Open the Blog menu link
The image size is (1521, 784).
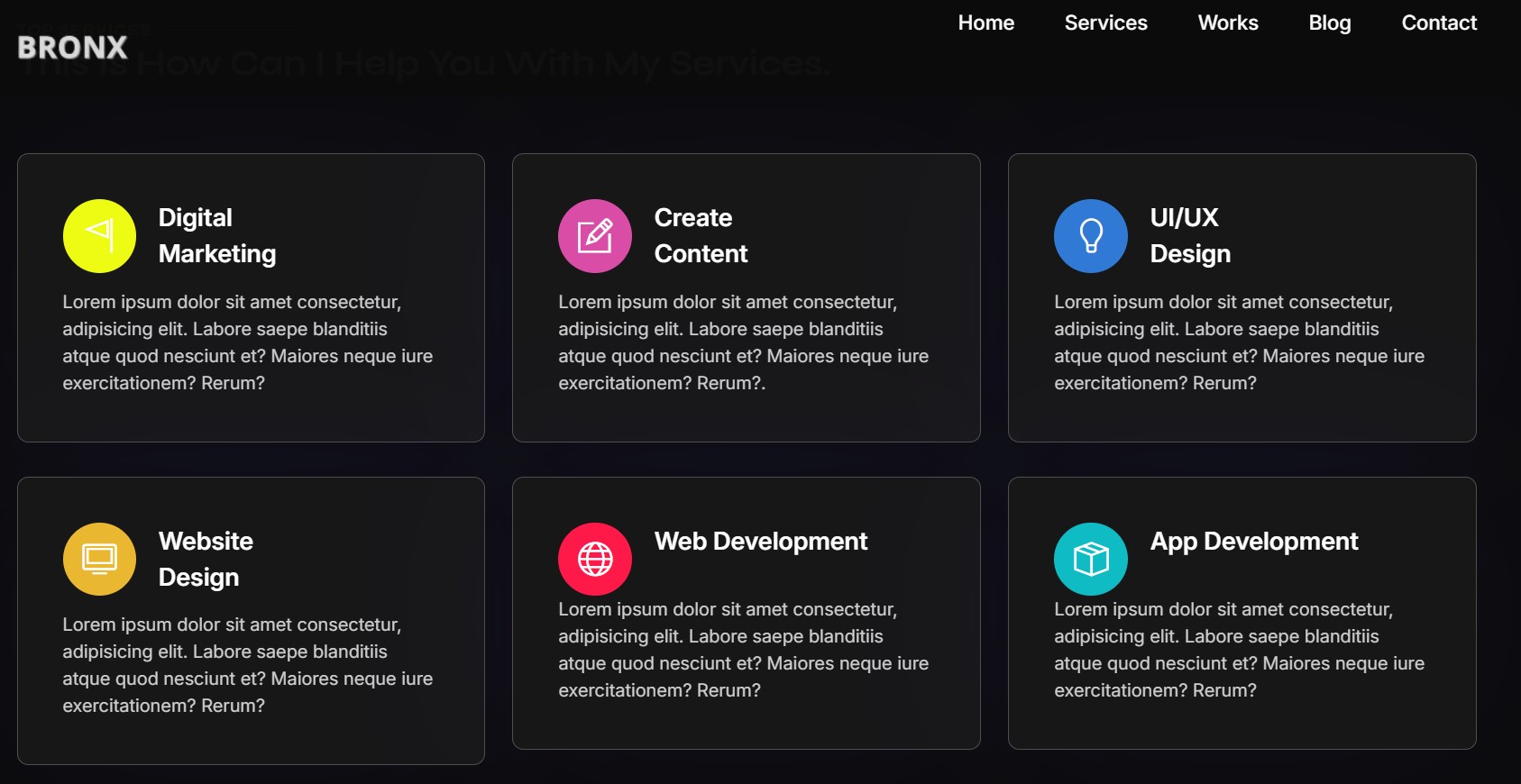point(1329,23)
